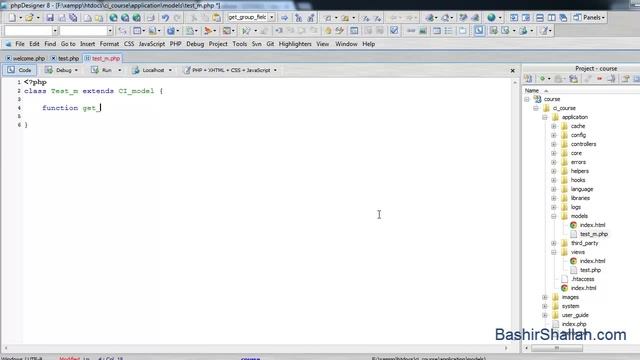This screenshot has height=360, width=640.
Task: Collapse the views folder
Action: (x=554, y=252)
